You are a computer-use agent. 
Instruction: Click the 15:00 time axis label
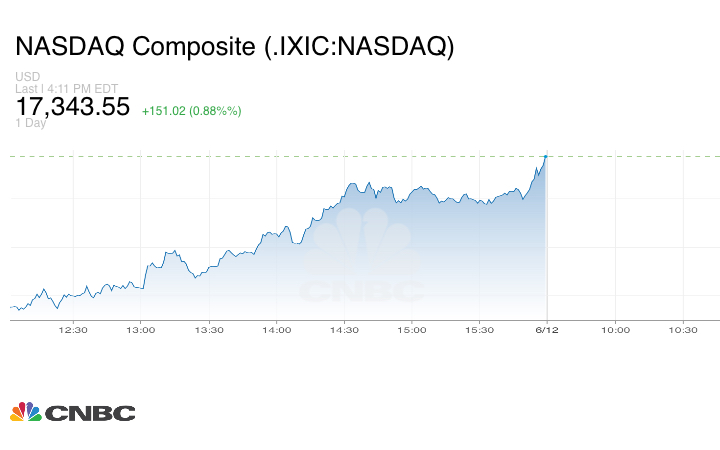click(x=412, y=329)
